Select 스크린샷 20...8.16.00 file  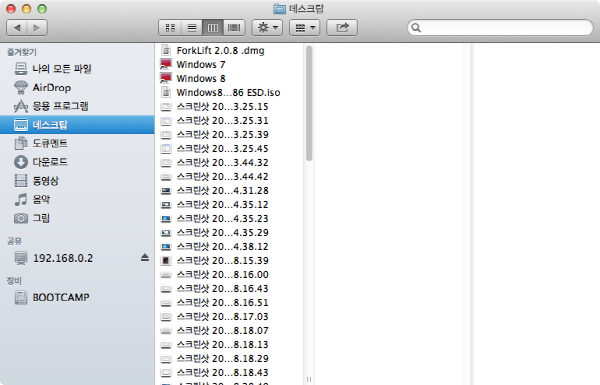[230, 274]
